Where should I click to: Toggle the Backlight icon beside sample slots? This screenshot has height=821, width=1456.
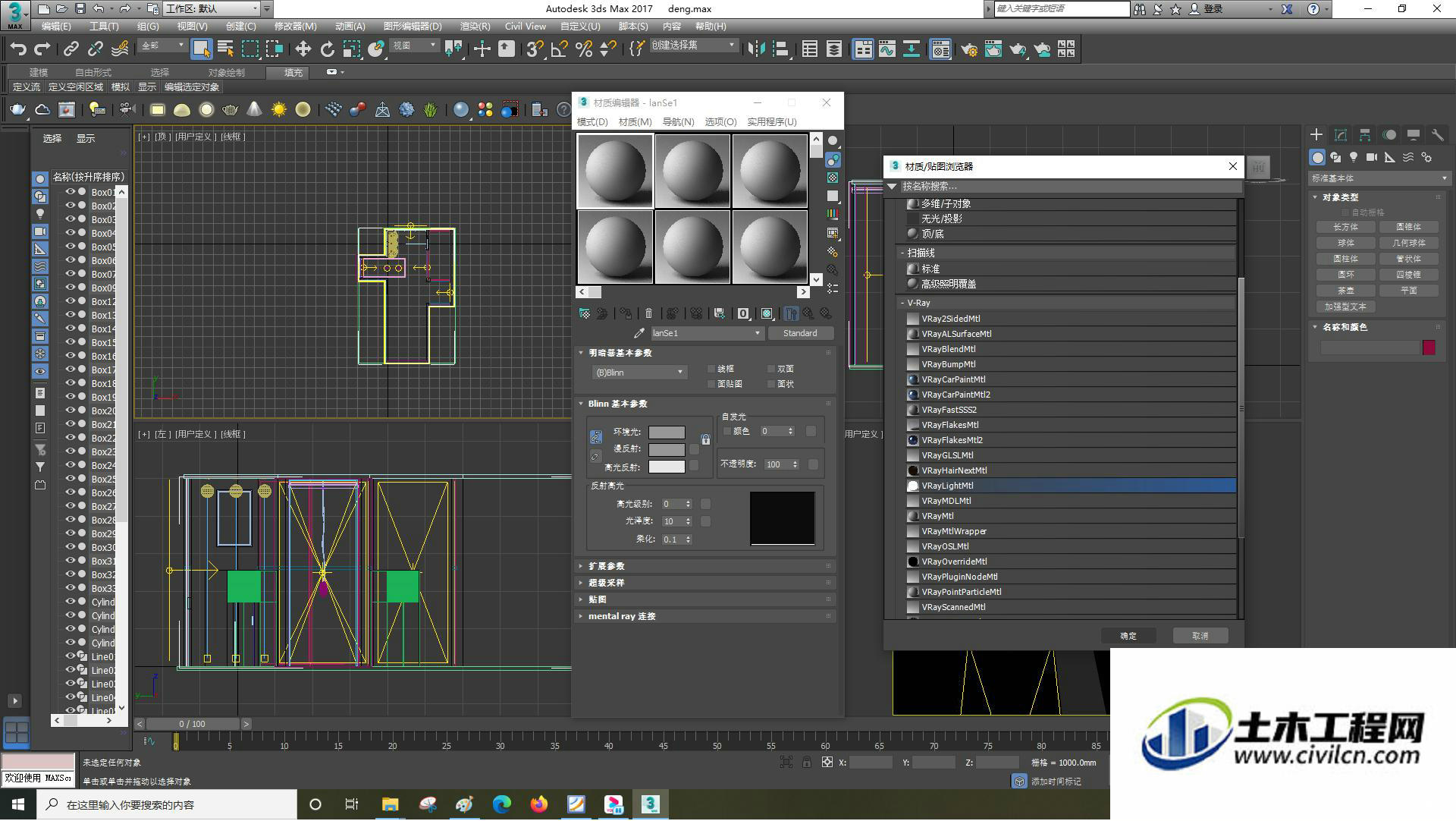coord(833,159)
